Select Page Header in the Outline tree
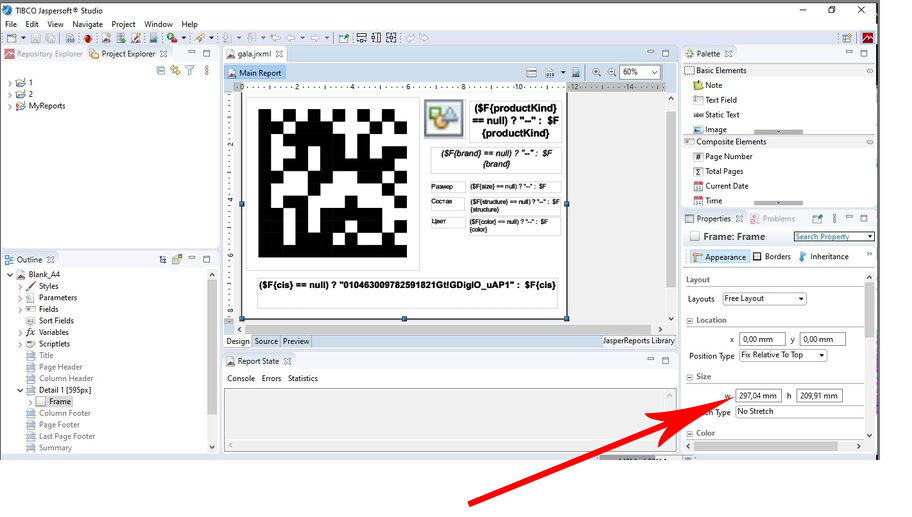Screen dimensions: 912x517 [60, 368]
